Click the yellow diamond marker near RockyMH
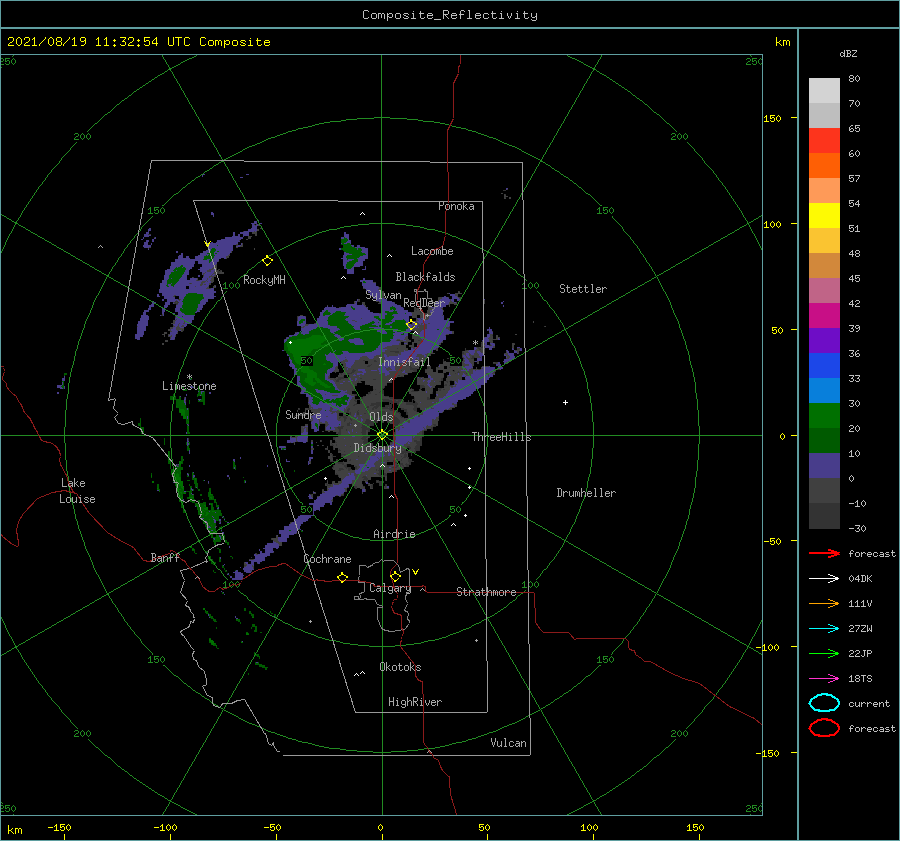The width and height of the screenshot is (900, 841). click(x=267, y=261)
